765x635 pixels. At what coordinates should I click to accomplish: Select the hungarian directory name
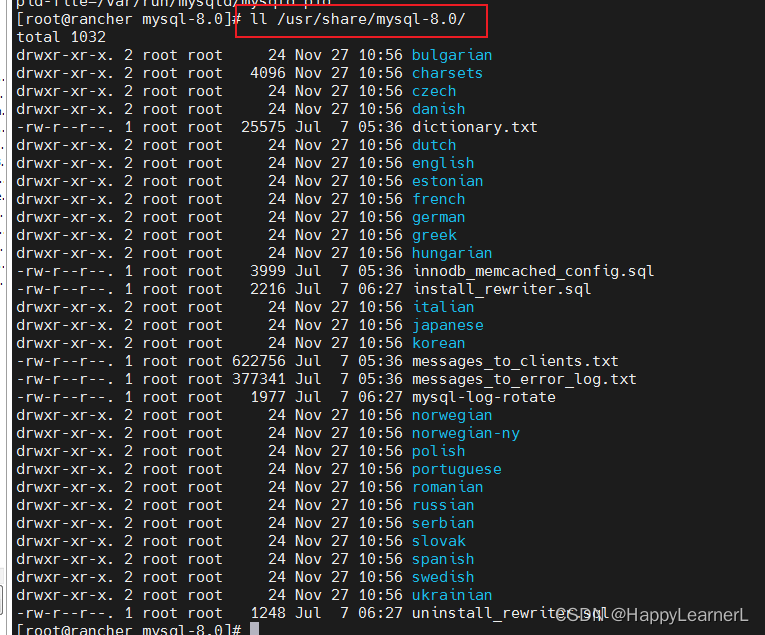[452, 253]
